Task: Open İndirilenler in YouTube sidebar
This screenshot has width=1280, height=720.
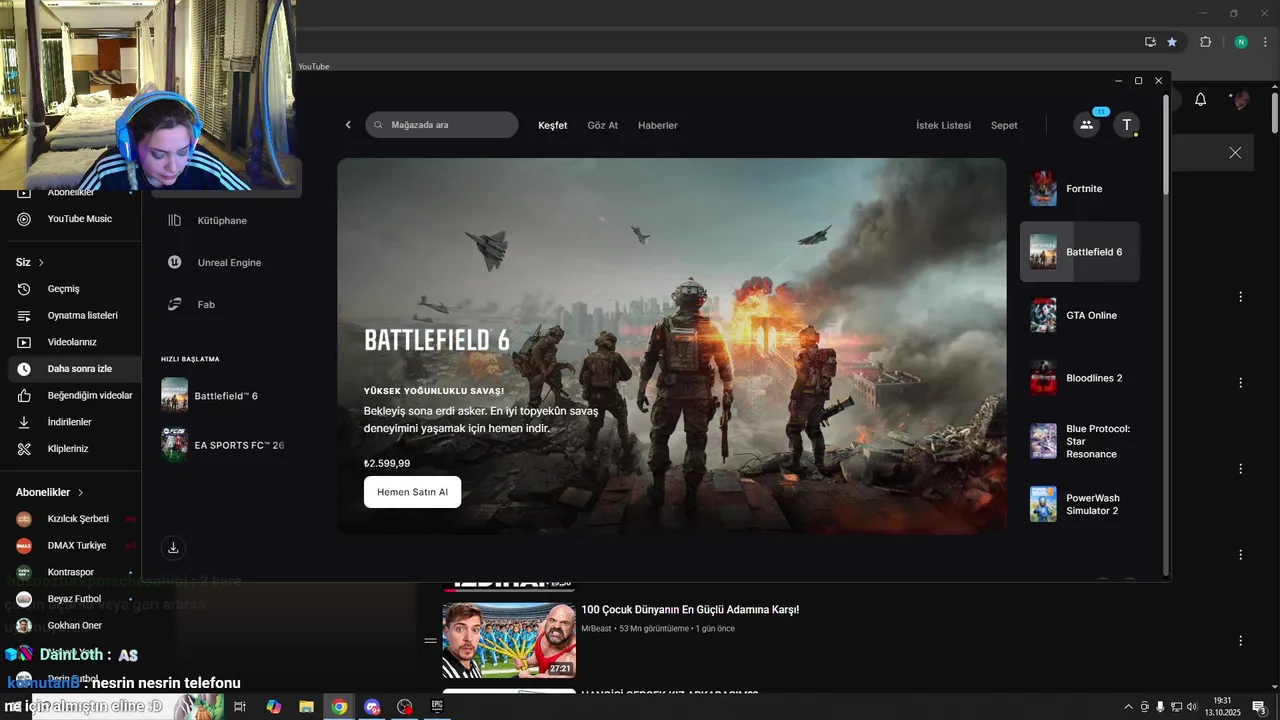Action: click(x=70, y=422)
